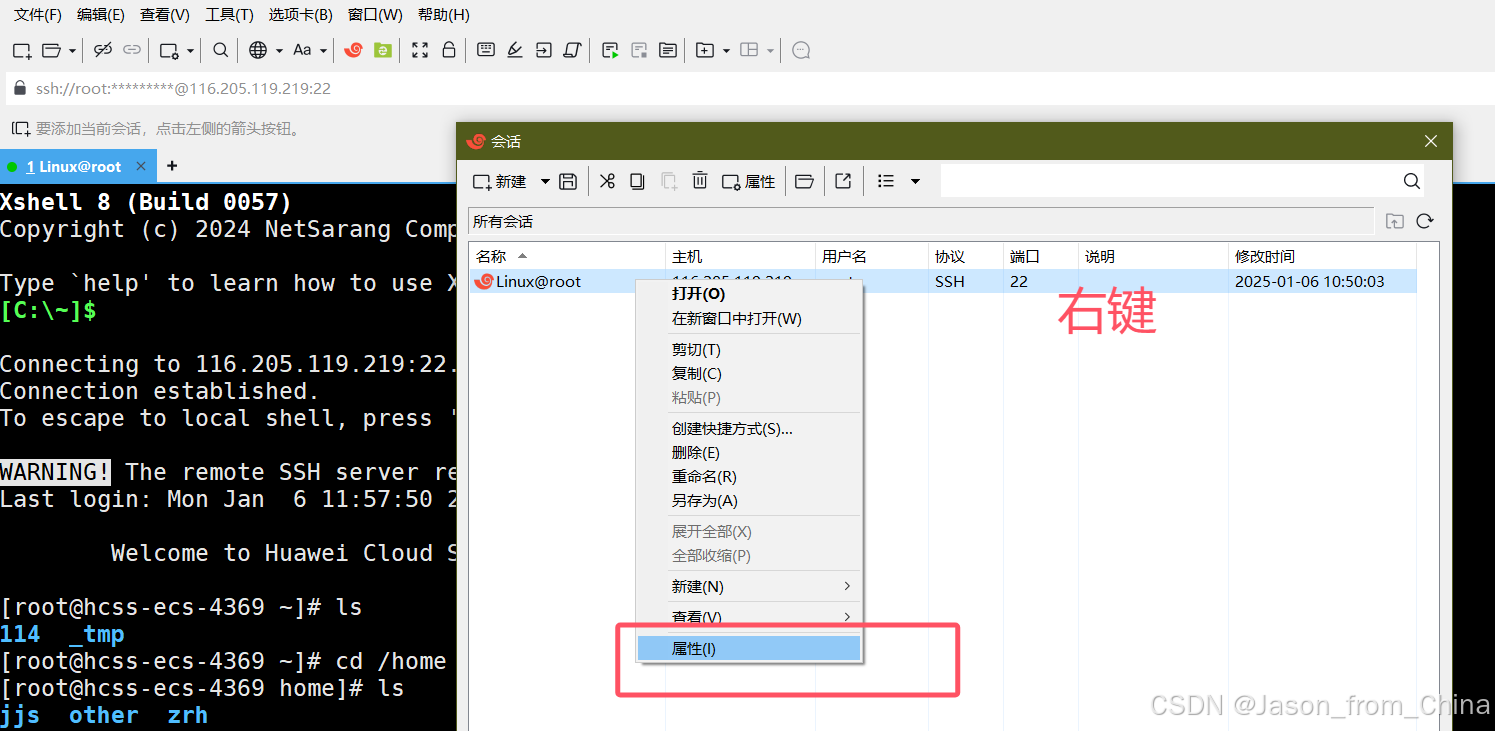Screen dimensions: 1495x731
Task: Click the search magnifier in Sessions dialog
Action: pos(1412,181)
